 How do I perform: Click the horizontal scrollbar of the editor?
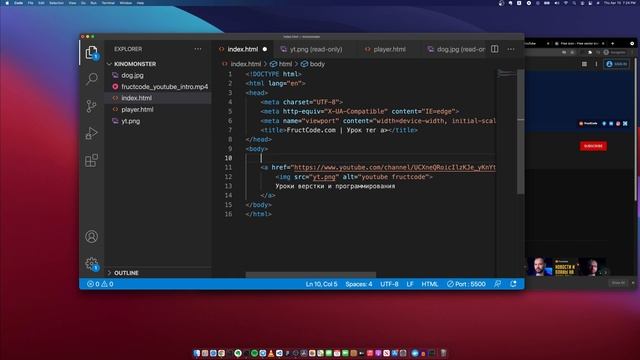(x=310, y=275)
